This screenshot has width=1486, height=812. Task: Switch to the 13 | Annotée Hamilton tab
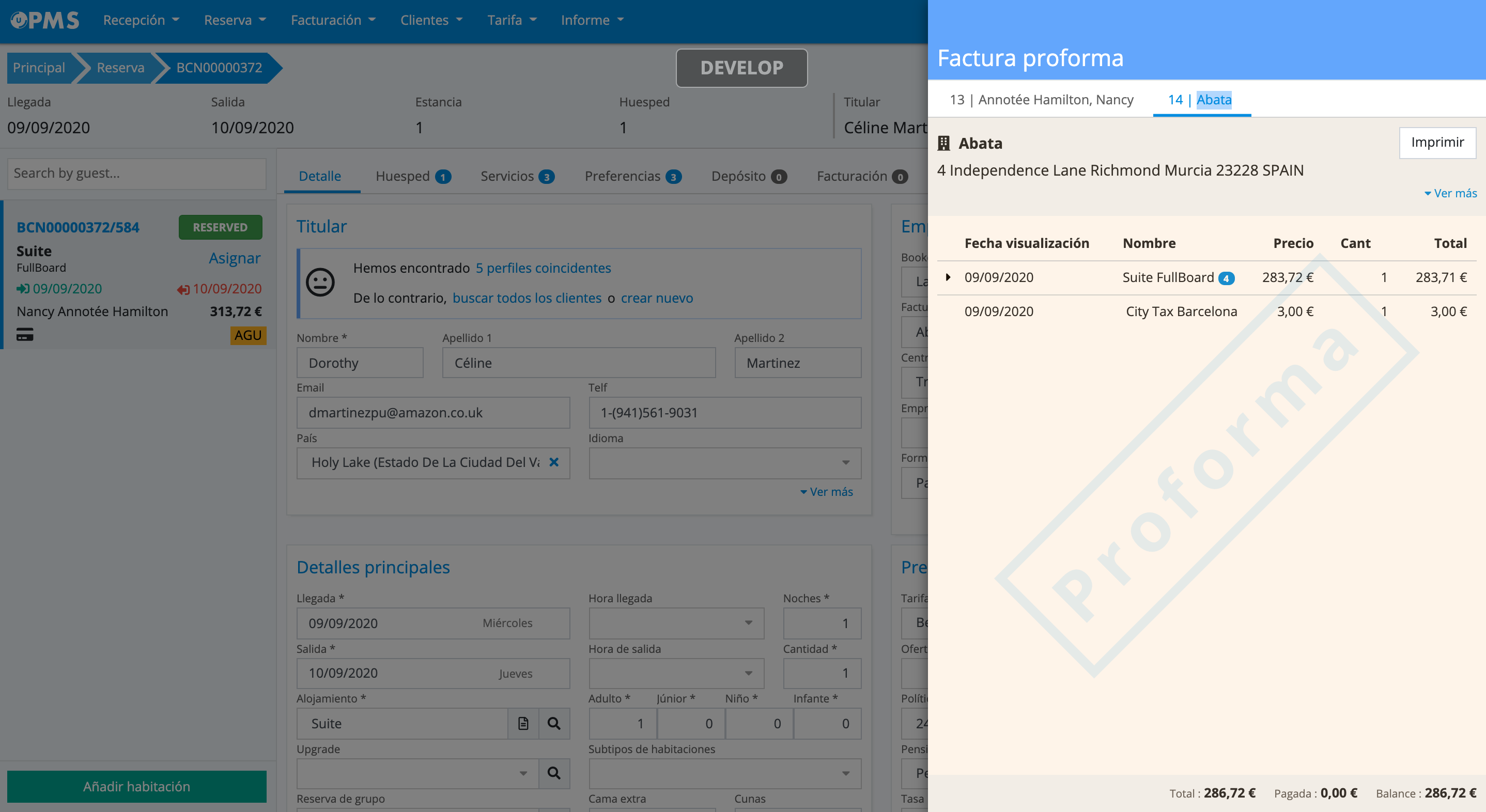click(1041, 100)
